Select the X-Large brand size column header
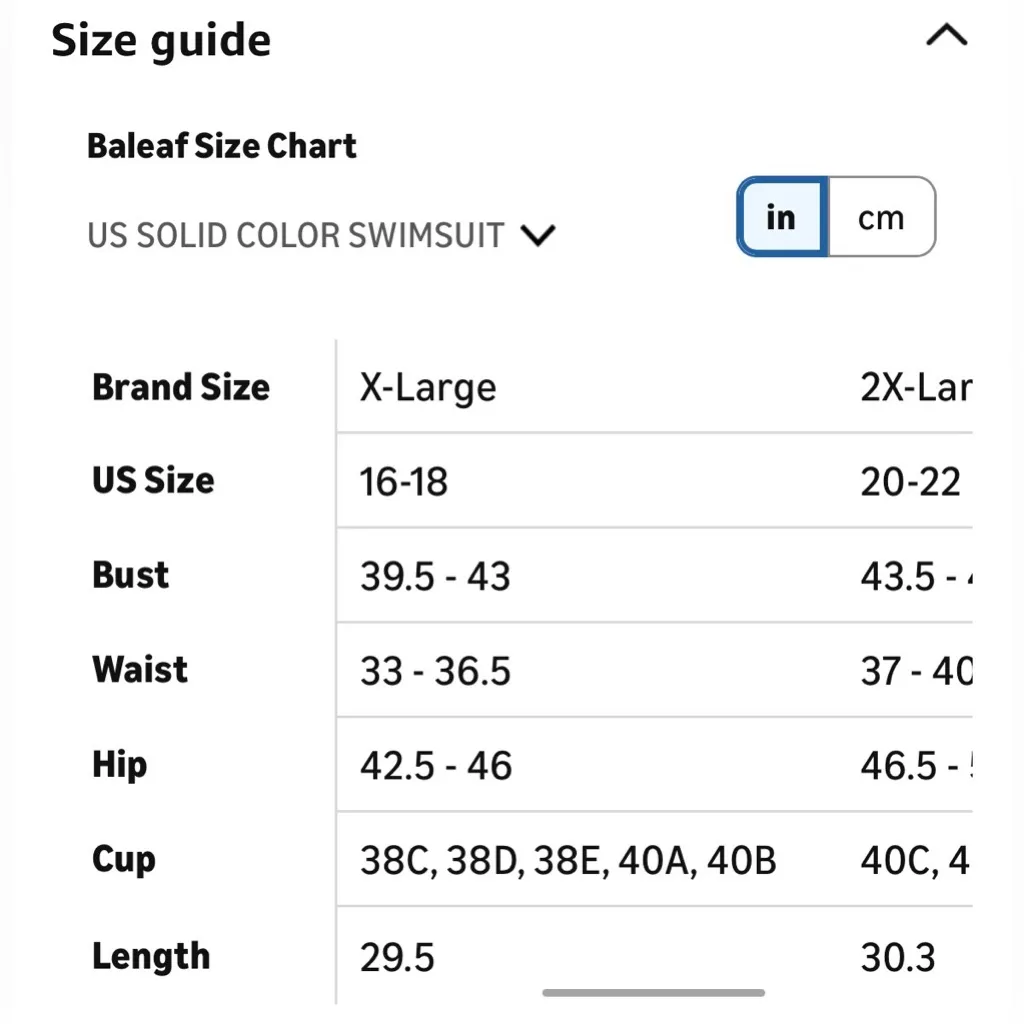Viewport: 1024px width, 1024px height. click(x=428, y=387)
